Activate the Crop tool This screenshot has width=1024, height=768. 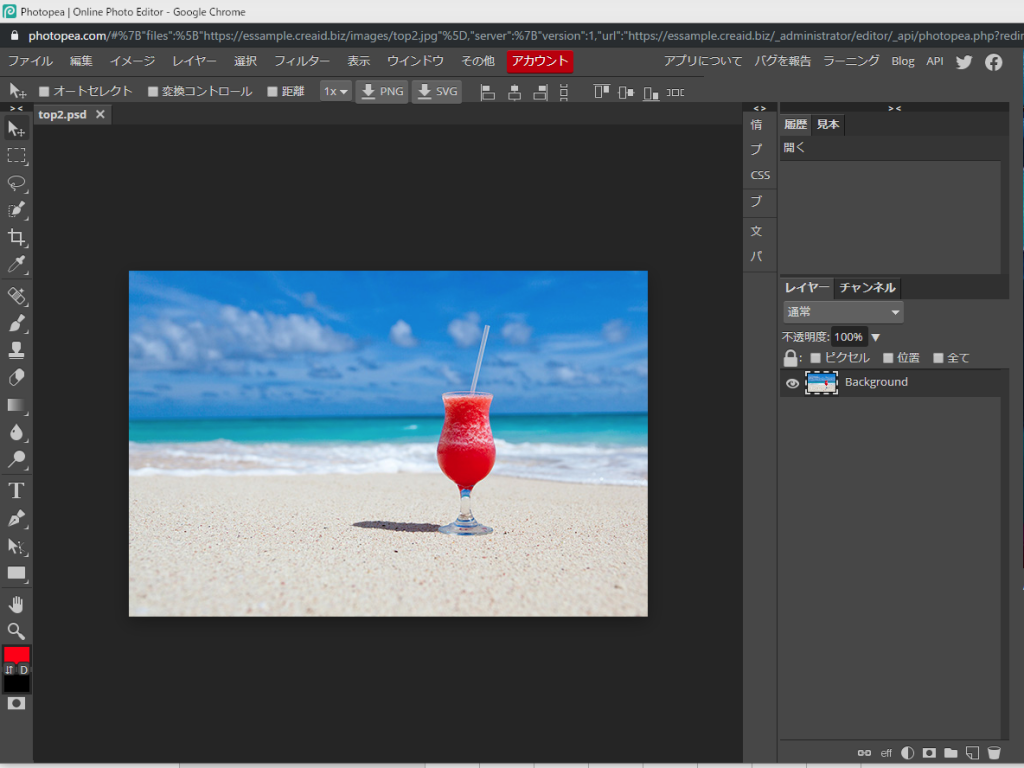click(x=16, y=237)
